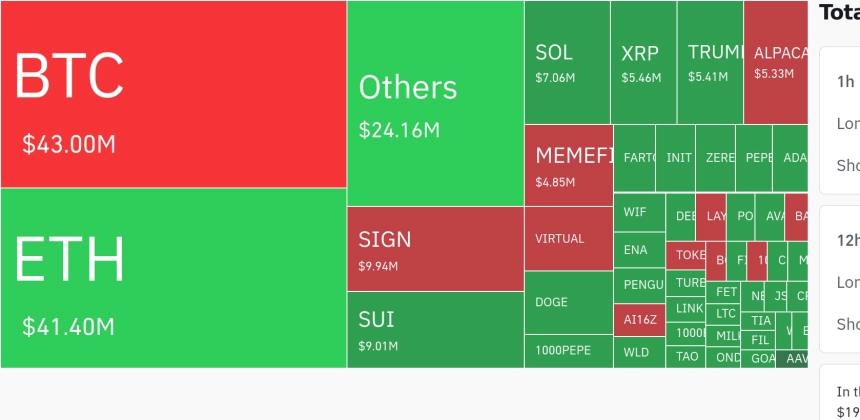Open the XRP $5.46M tile
This screenshot has height=420, width=860.
643,63
